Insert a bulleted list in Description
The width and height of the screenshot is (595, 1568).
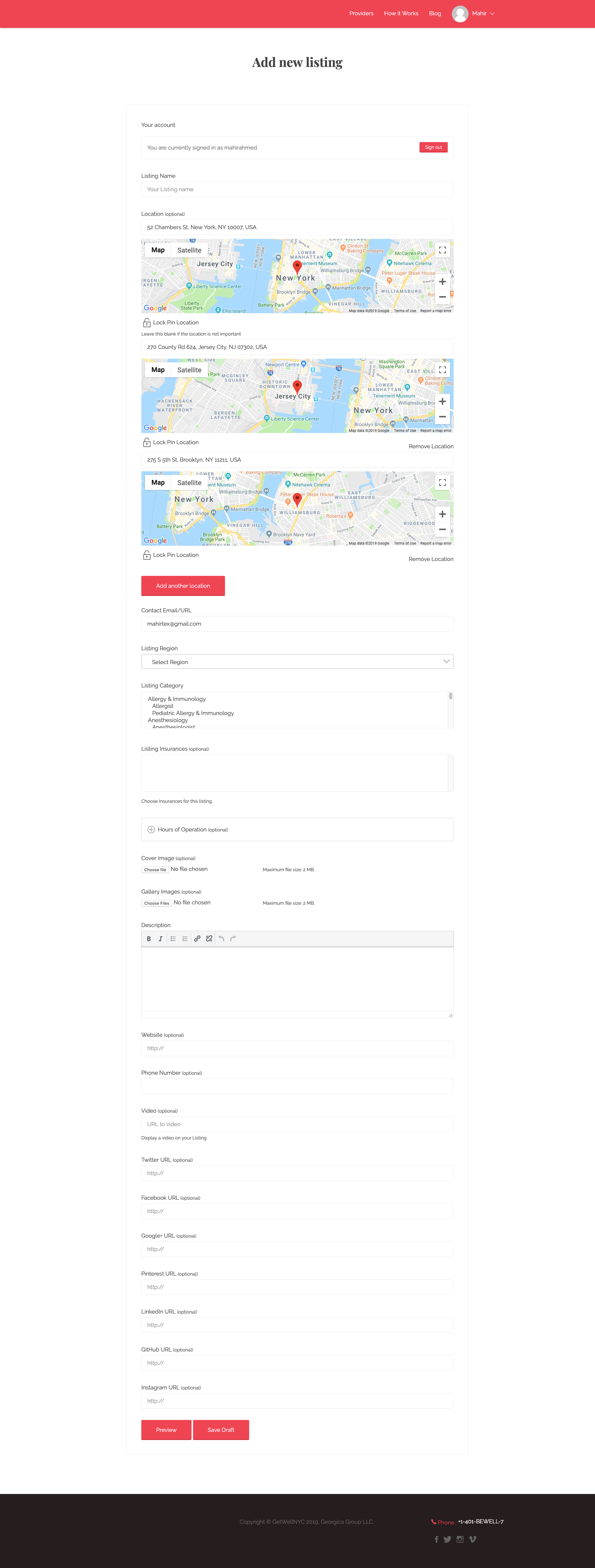point(173,939)
